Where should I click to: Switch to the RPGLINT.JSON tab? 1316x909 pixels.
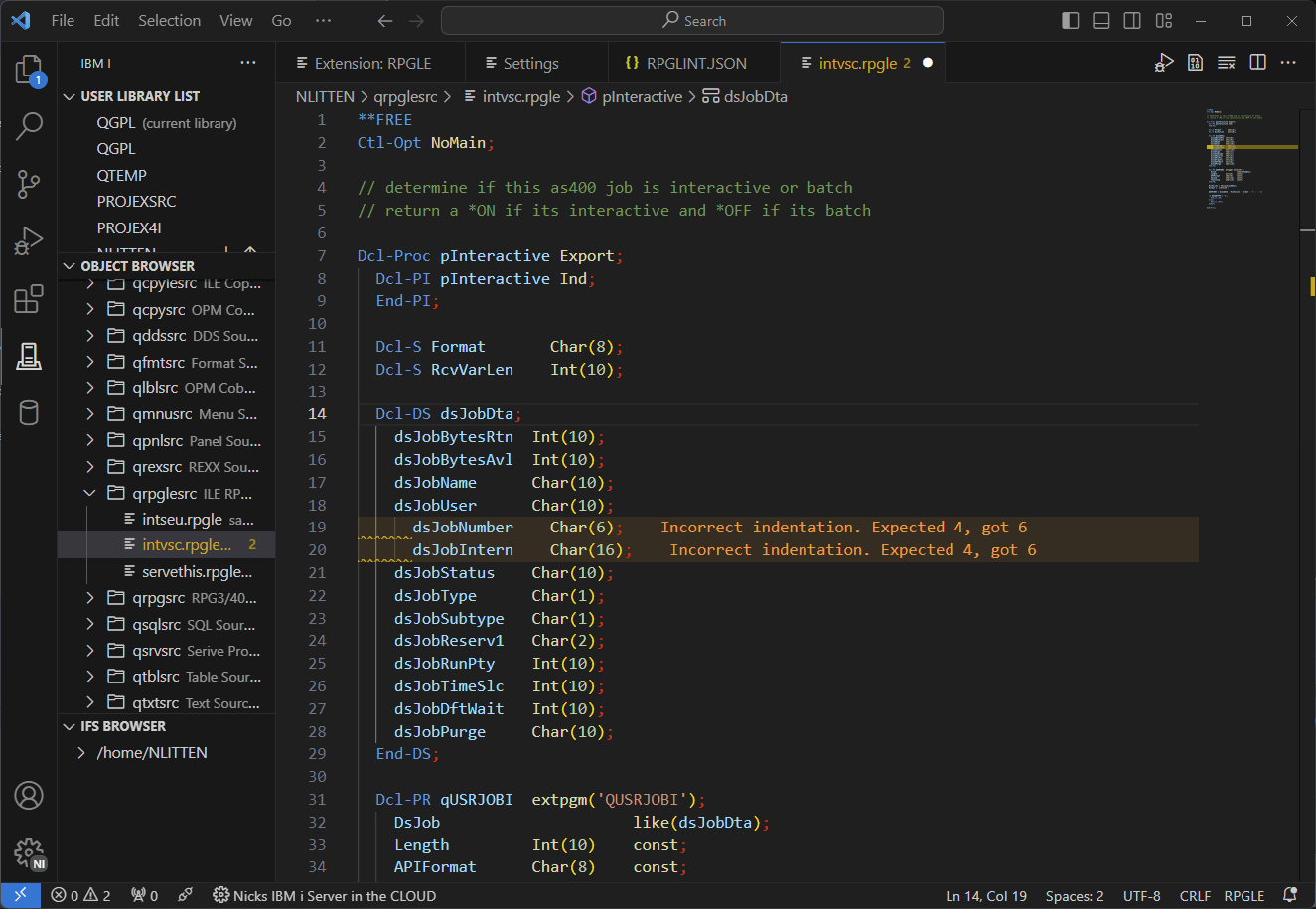pyautogui.click(x=695, y=63)
